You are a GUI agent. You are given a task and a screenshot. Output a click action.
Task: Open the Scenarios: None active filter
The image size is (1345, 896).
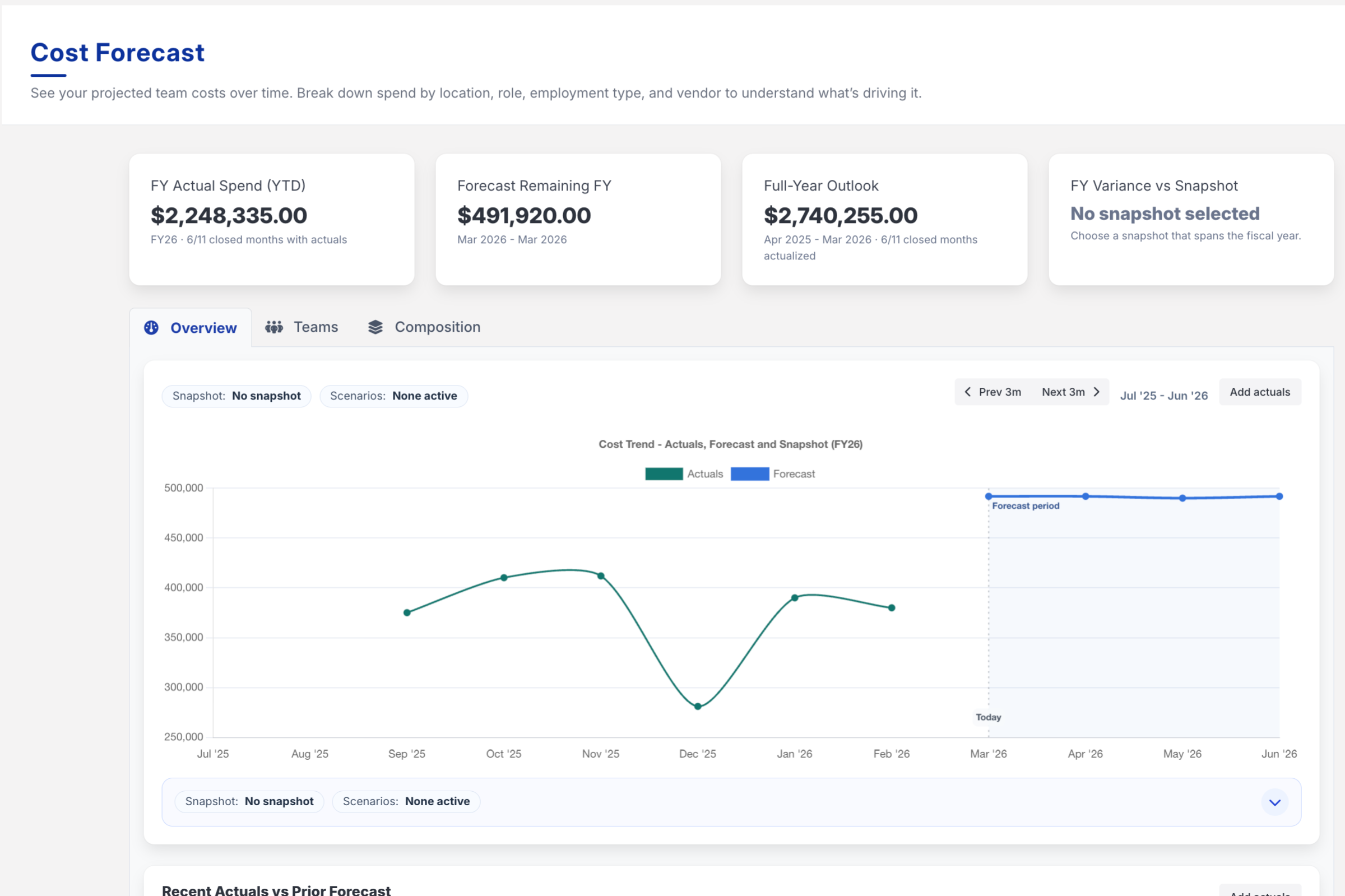[x=393, y=396]
